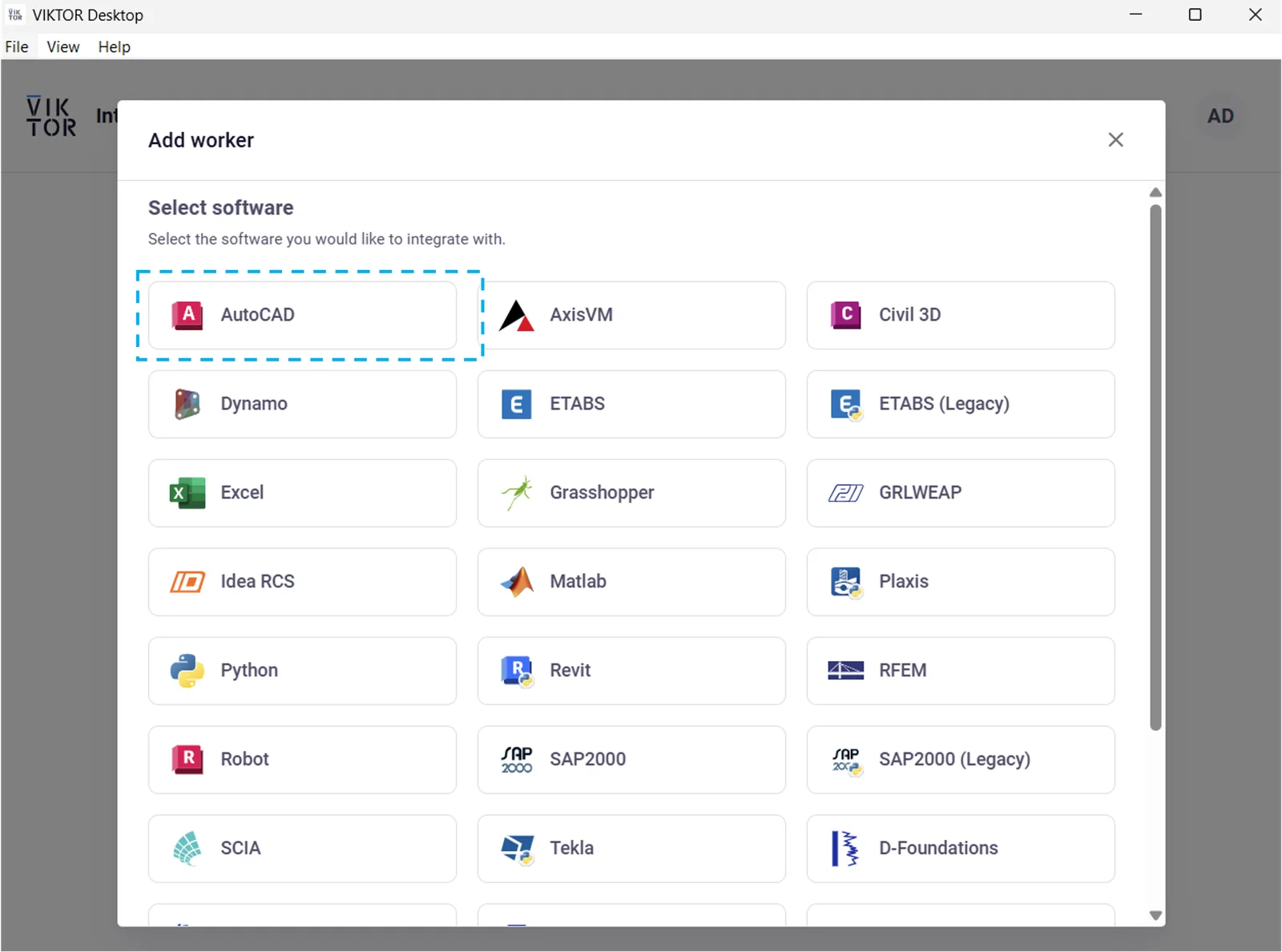The height and width of the screenshot is (952, 1282).
Task: Click the SAP2000 logo icon
Action: coord(516,760)
